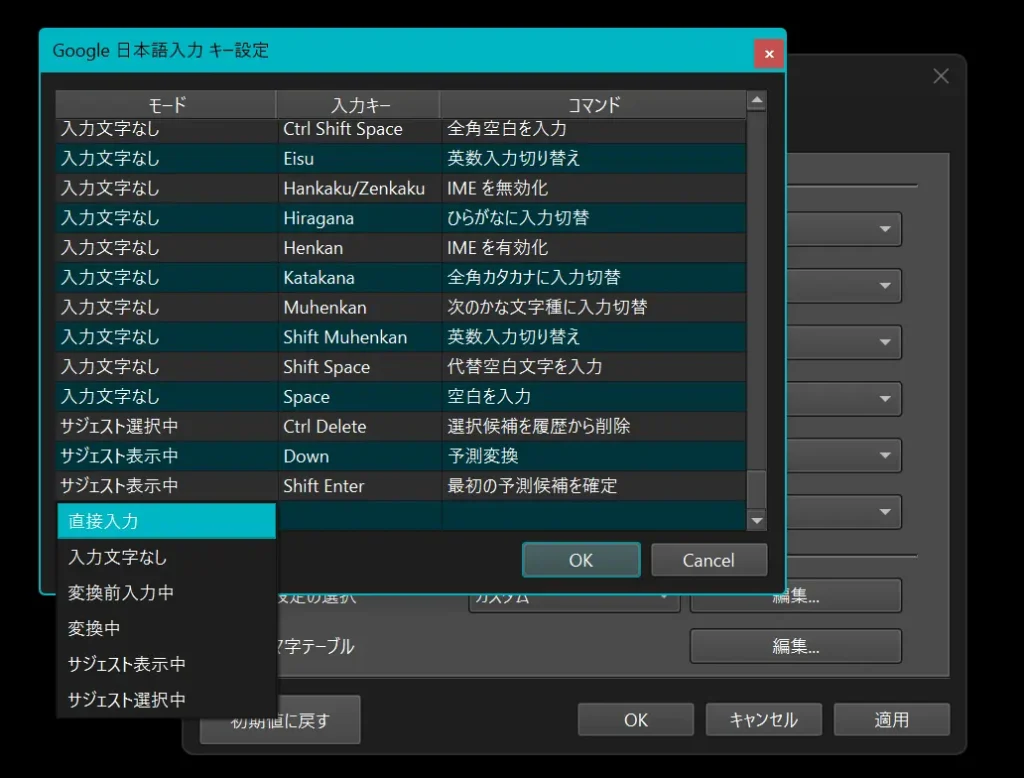The height and width of the screenshot is (778, 1024).
Task: Pick 変換前入力中 from the mode dropdown list
Action: (167, 592)
